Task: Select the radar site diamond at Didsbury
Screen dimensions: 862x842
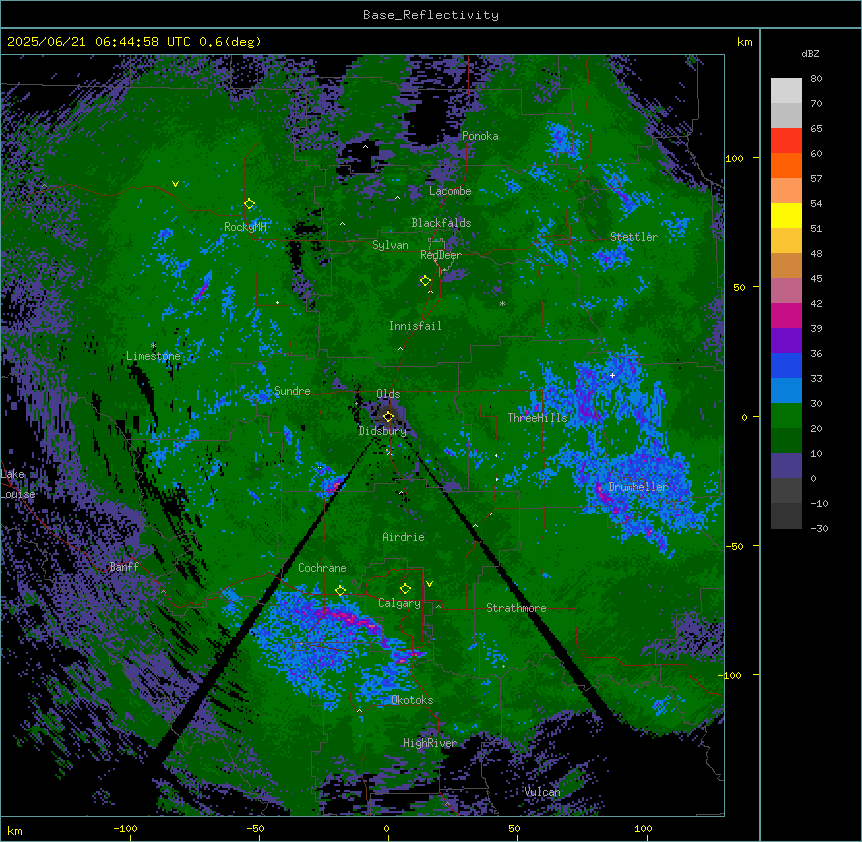Action: pyautogui.click(x=389, y=416)
